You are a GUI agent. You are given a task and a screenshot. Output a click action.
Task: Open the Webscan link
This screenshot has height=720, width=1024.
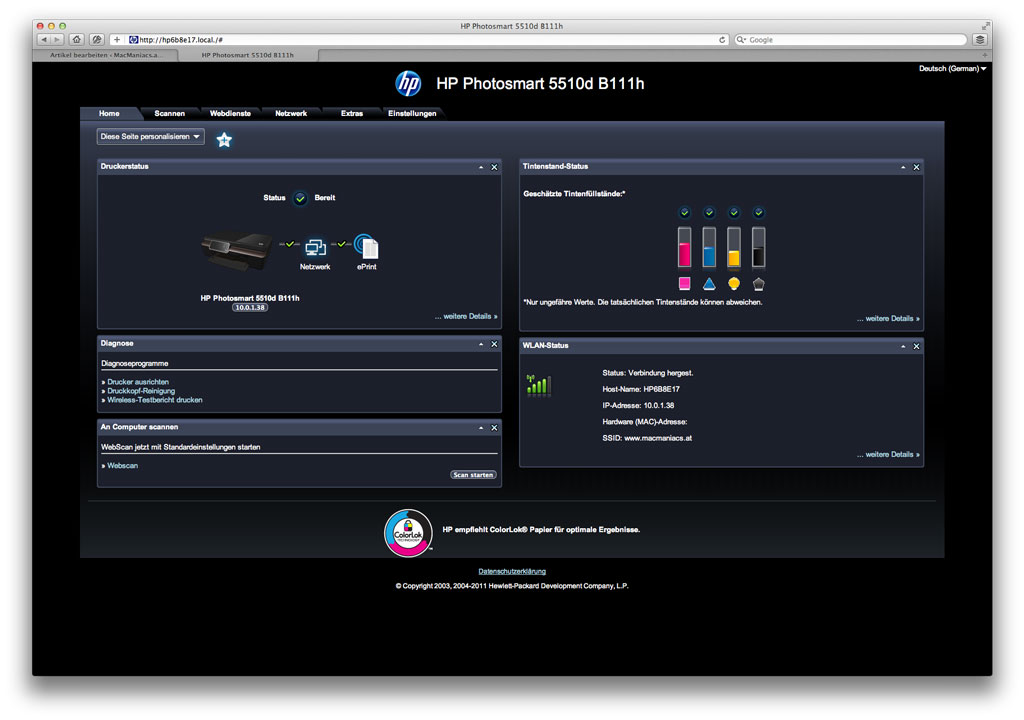[122, 466]
